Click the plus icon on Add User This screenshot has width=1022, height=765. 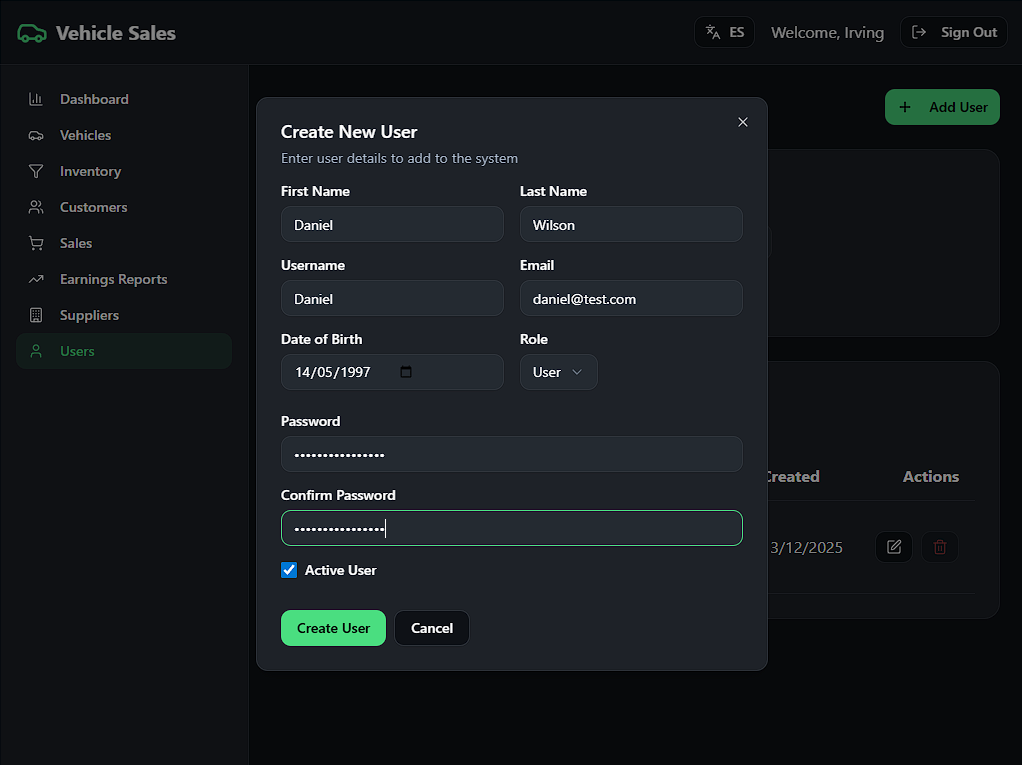[905, 107]
